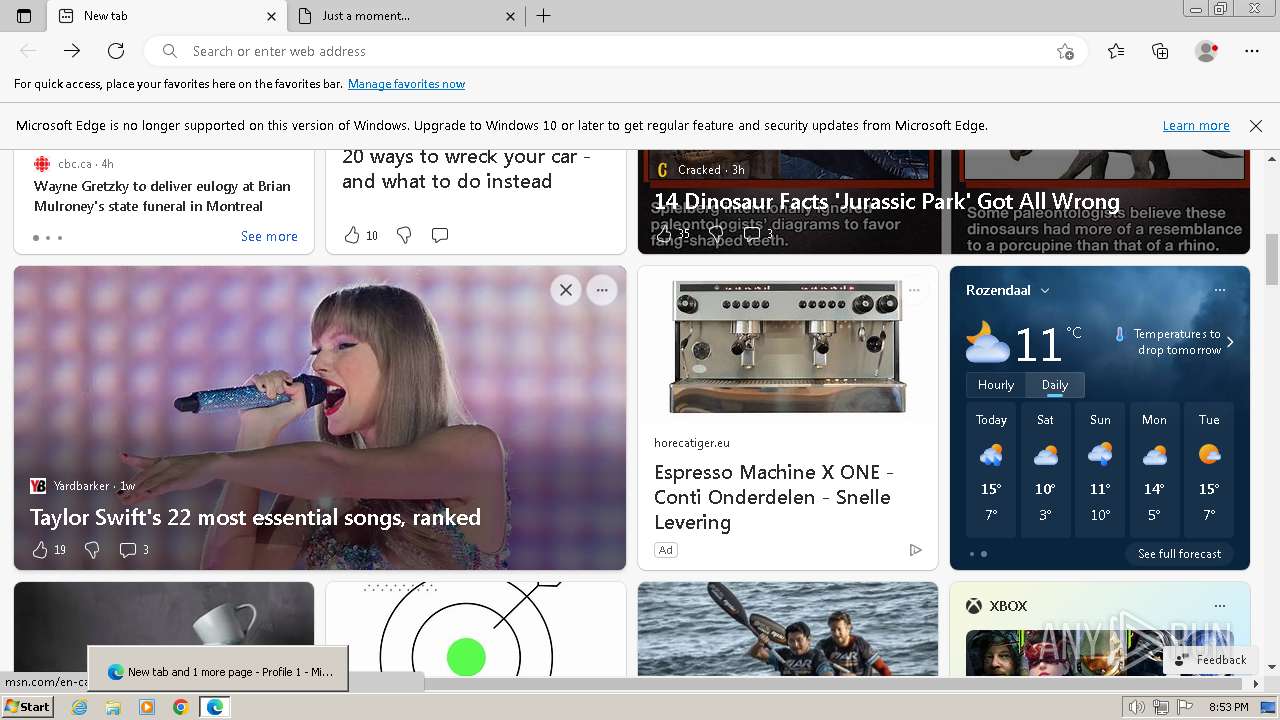
Task: Open the Windows Start menu
Action: coord(27,707)
